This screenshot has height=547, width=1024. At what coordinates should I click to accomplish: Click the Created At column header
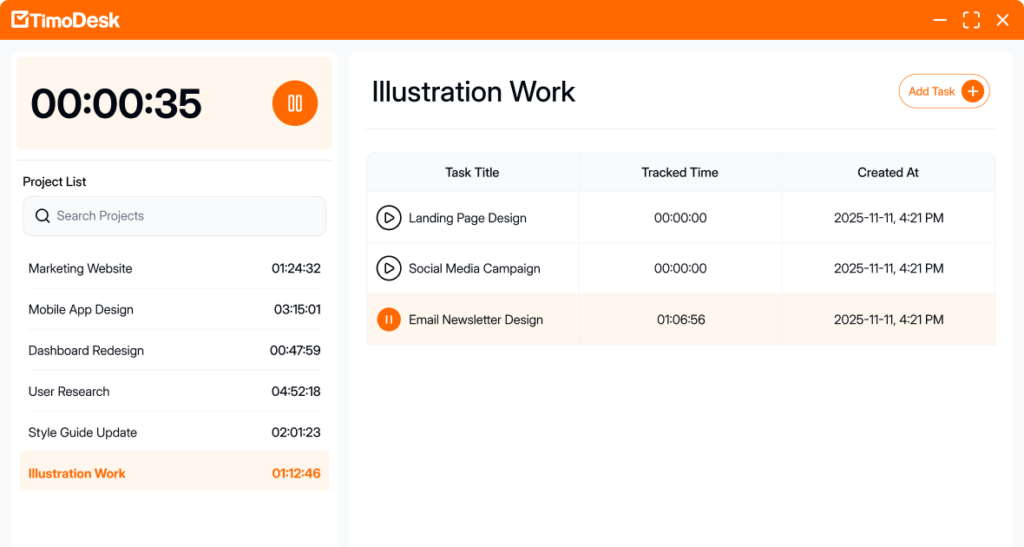tap(888, 172)
